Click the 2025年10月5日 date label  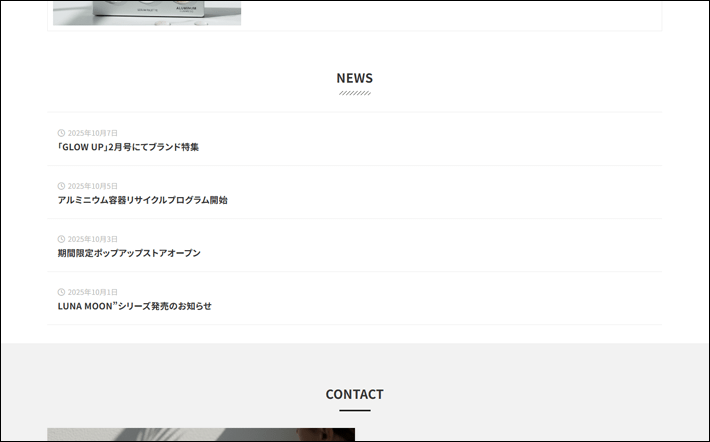click(x=93, y=186)
